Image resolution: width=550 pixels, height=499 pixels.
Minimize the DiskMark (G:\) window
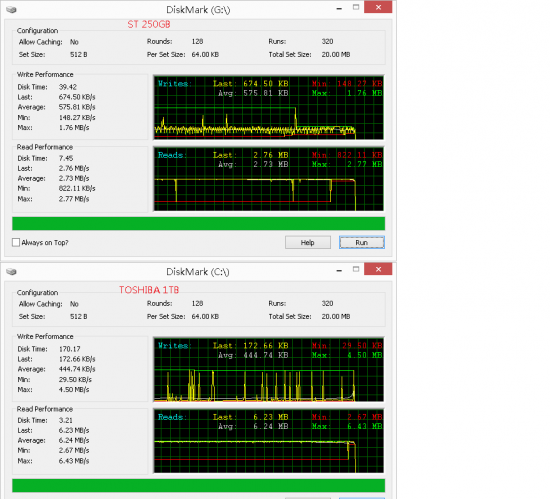coord(339,8)
